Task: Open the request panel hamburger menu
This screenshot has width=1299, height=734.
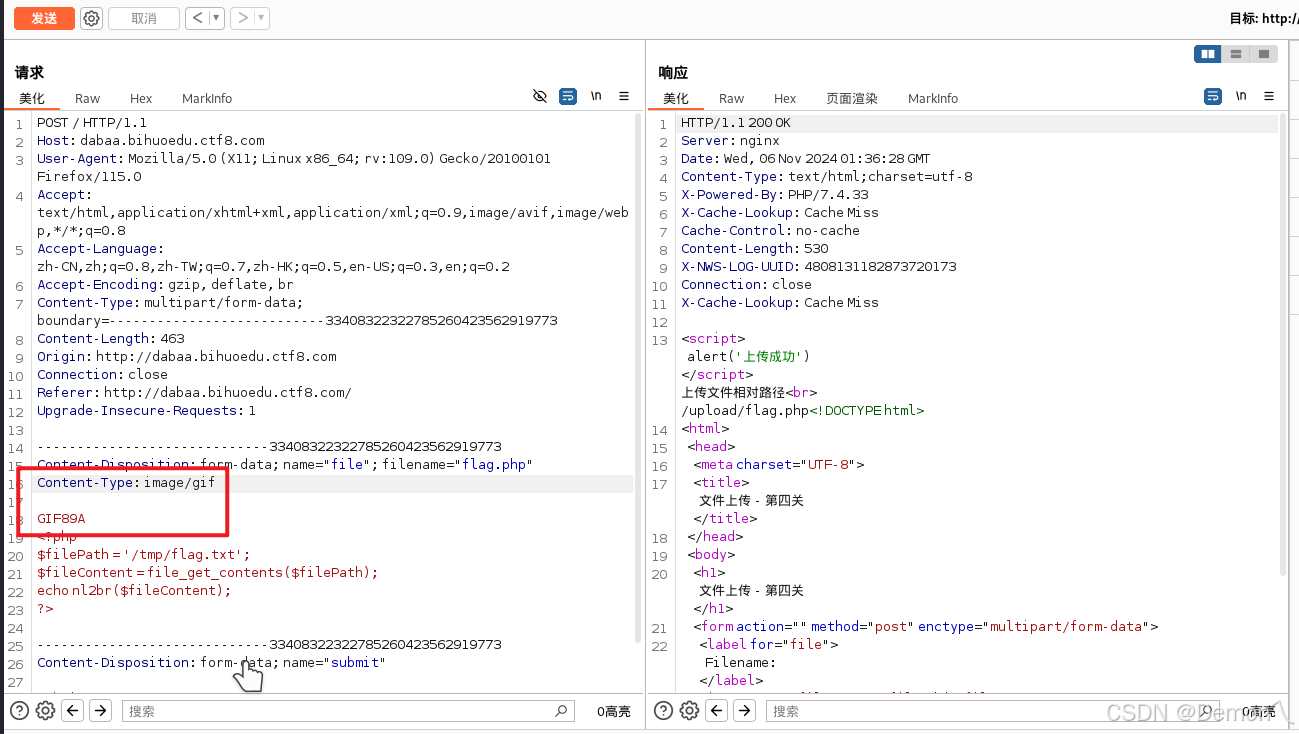Action: tap(624, 96)
